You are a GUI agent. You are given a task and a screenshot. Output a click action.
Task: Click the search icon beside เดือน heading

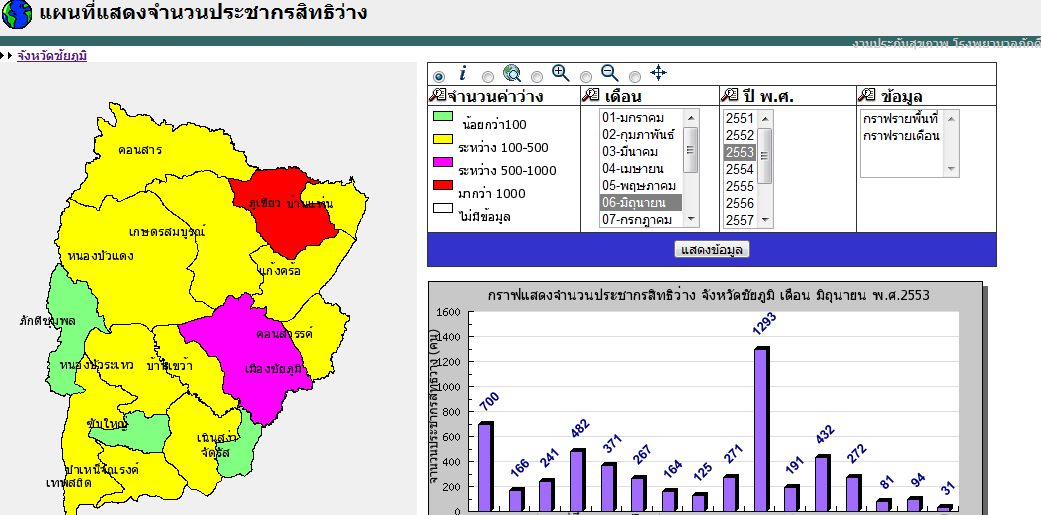[x=590, y=96]
